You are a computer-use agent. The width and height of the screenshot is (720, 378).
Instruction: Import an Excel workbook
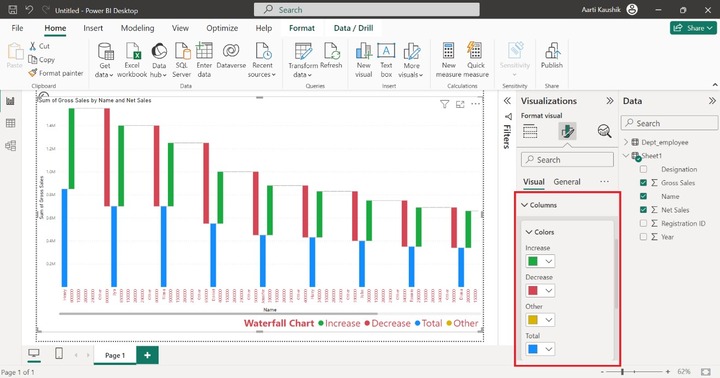pyautogui.click(x=132, y=60)
